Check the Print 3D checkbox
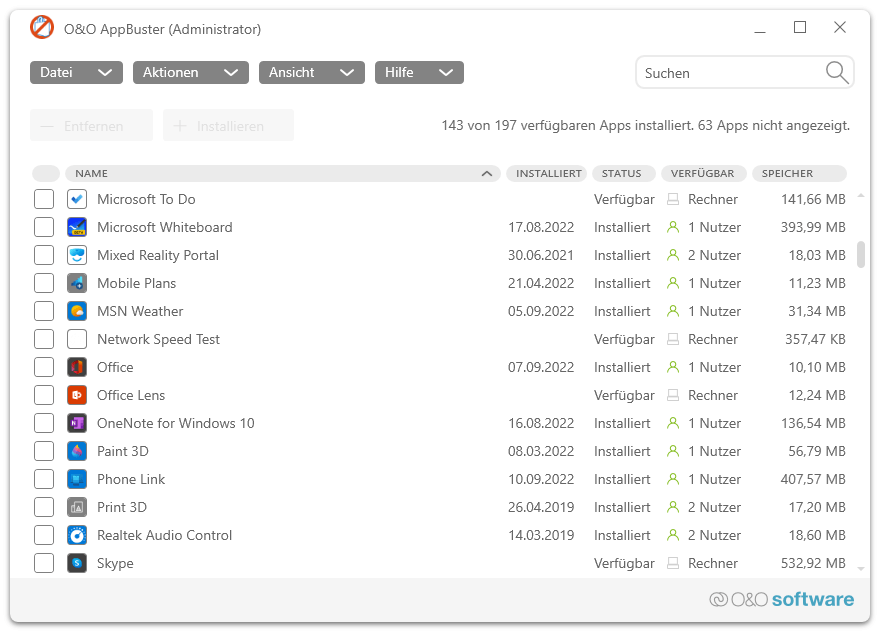Screen dimensions: 880x632 click(44, 507)
